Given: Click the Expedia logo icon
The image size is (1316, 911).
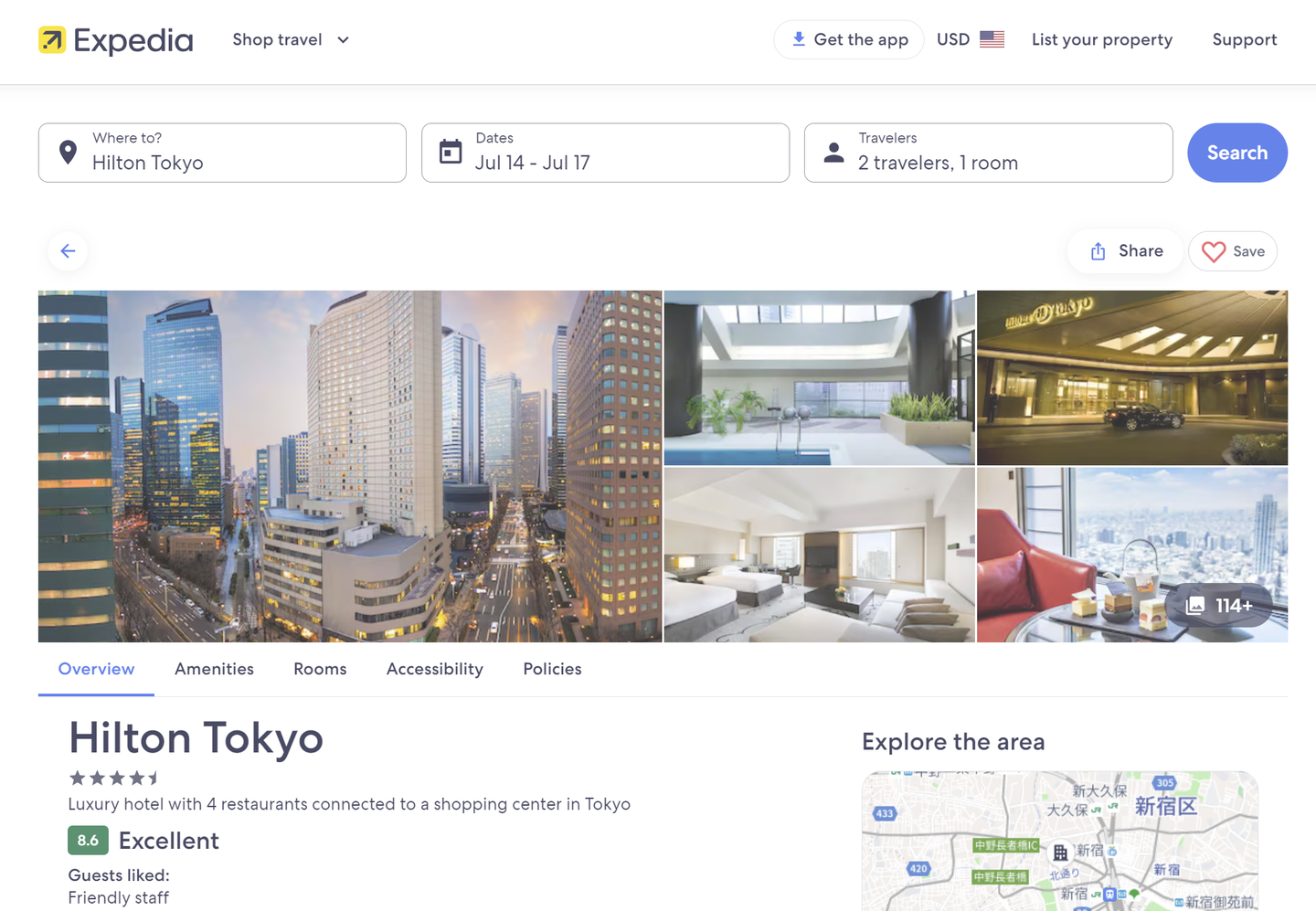Looking at the screenshot, I should coord(52,40).
